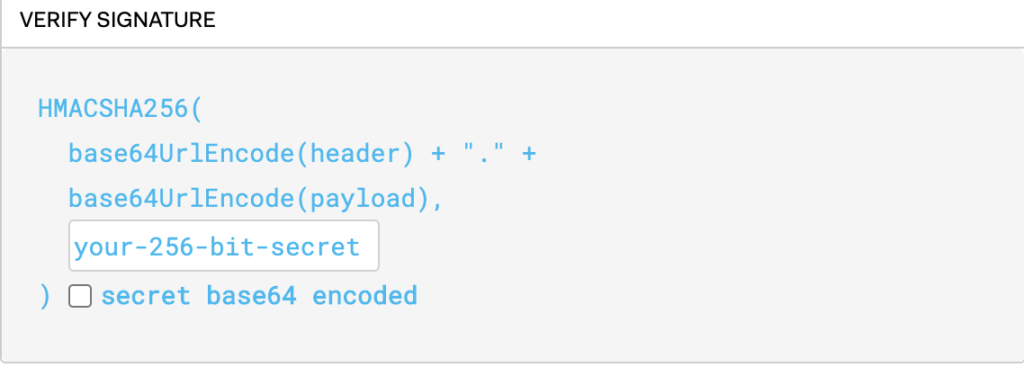The image size is (1024, 367).
Task: Click the word 'header' in the code
Action: click(355, 153)
